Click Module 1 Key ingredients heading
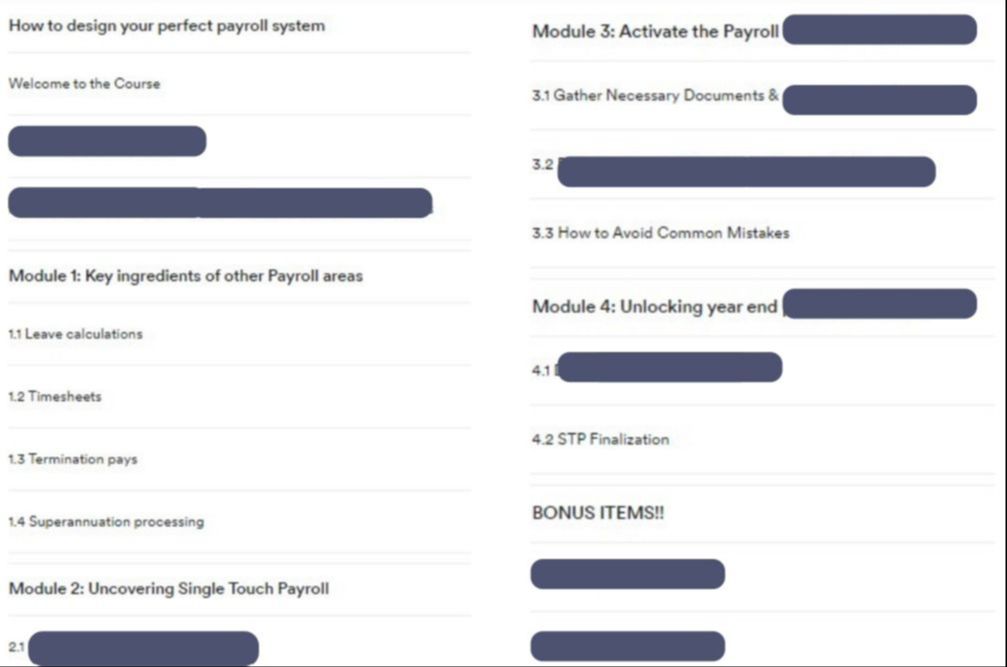 point(186,276)
